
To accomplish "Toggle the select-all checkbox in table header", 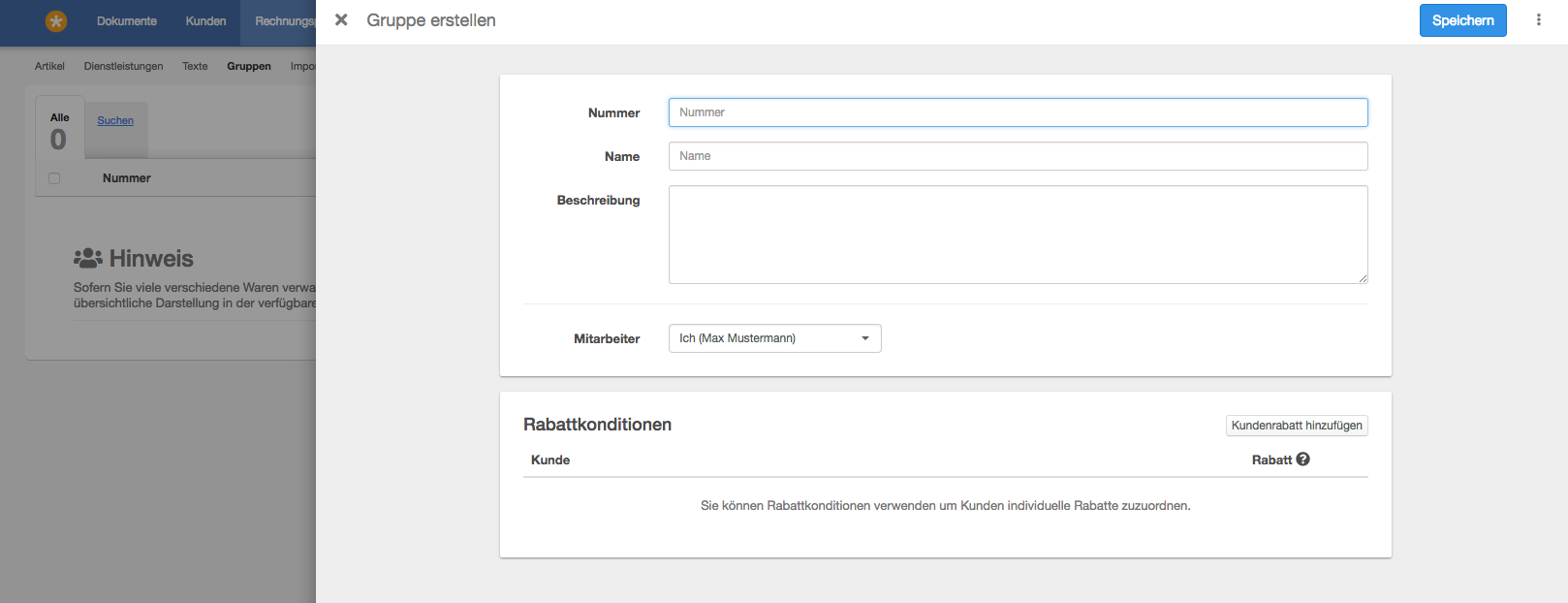I will pos(54,178).
